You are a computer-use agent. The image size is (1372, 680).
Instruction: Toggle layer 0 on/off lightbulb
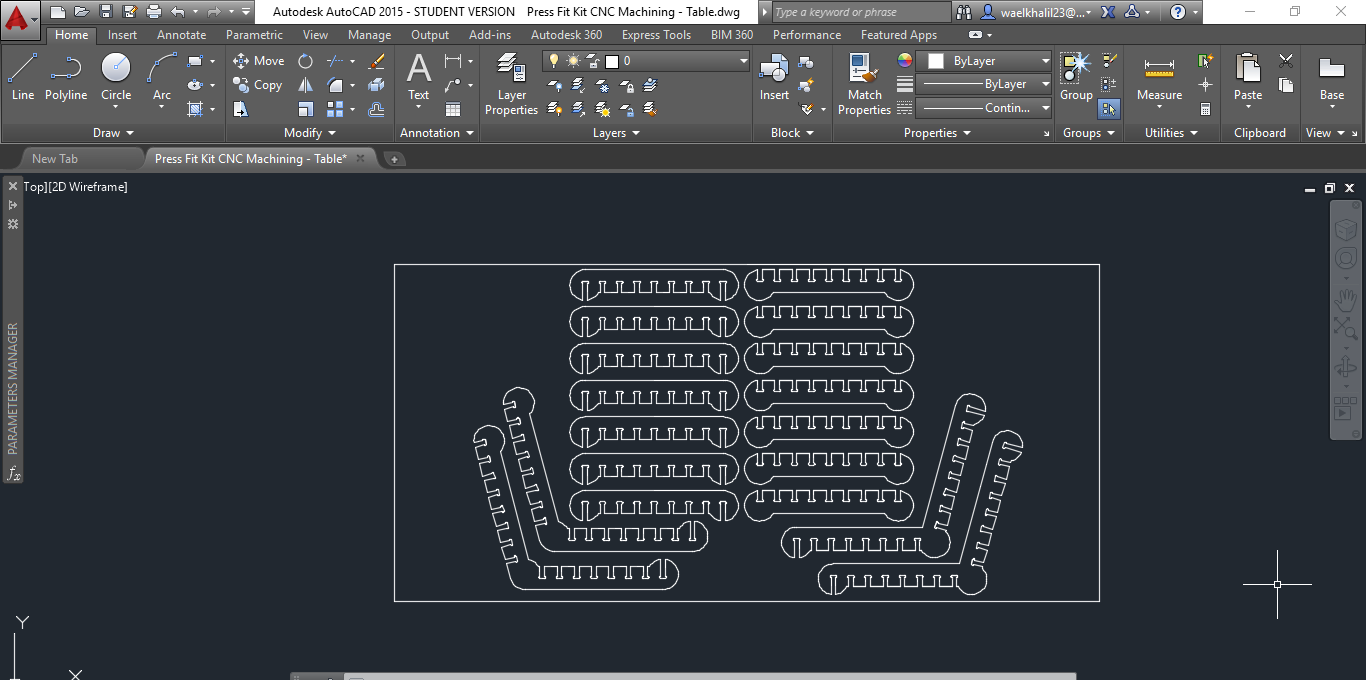(554, 61)
